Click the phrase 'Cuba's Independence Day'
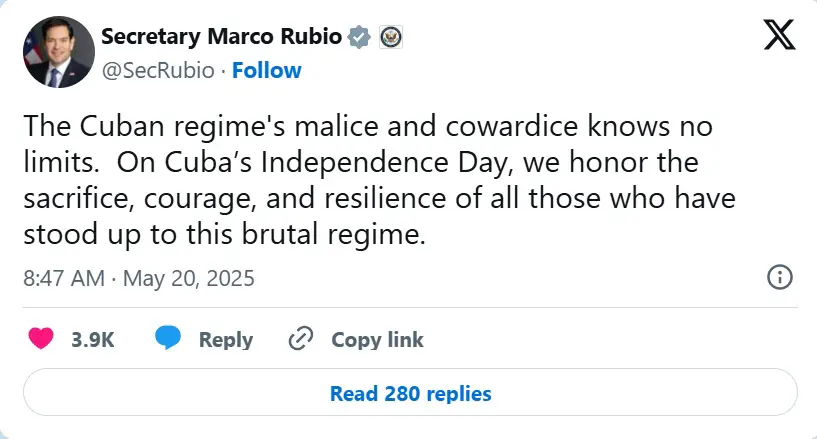 coord(336,162)
